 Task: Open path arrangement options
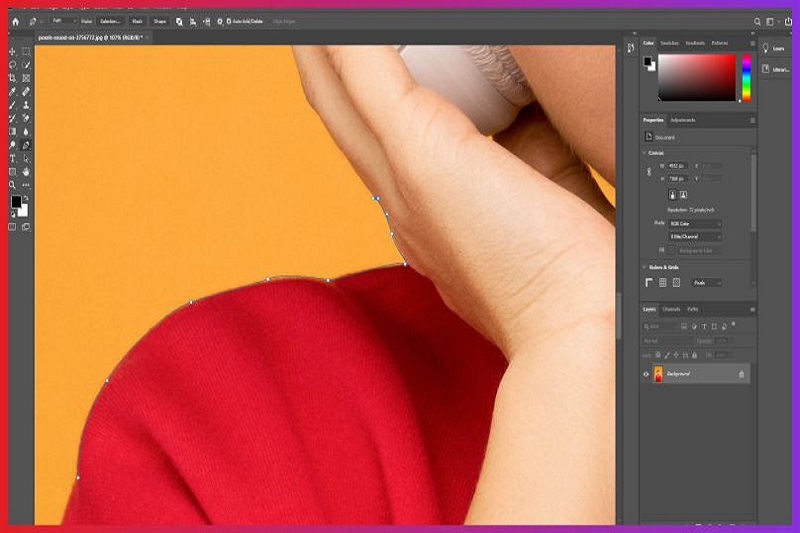pos(207,21)
